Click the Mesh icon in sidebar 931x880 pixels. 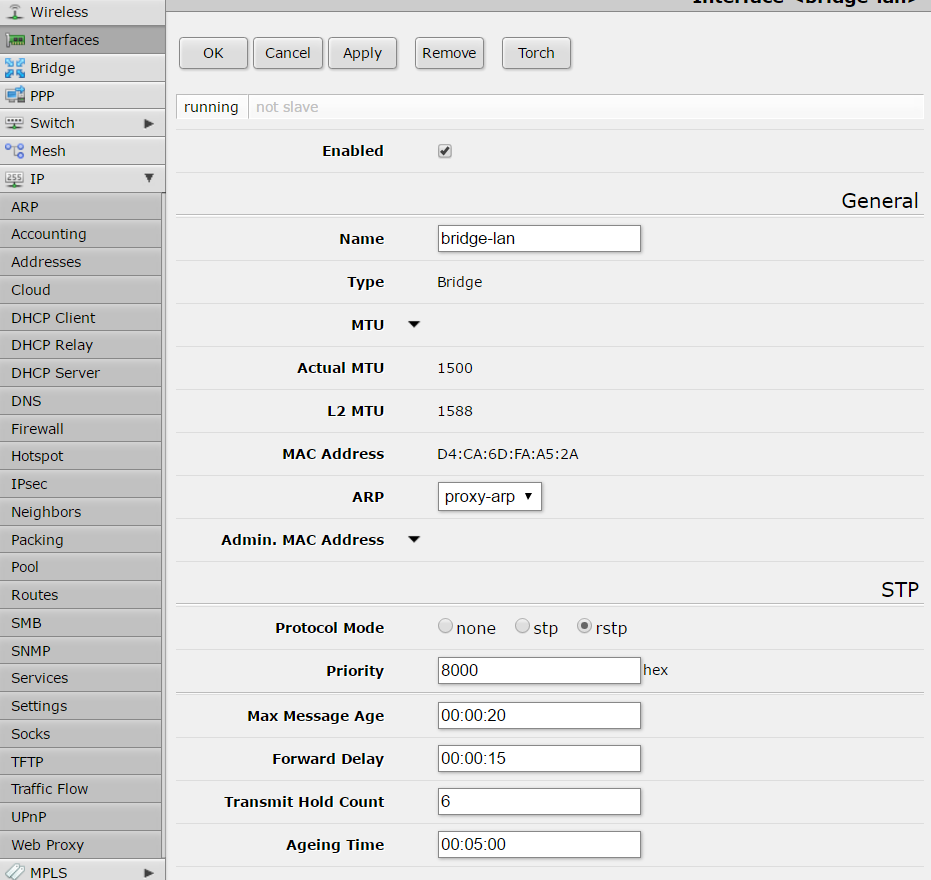pos(15,151)
